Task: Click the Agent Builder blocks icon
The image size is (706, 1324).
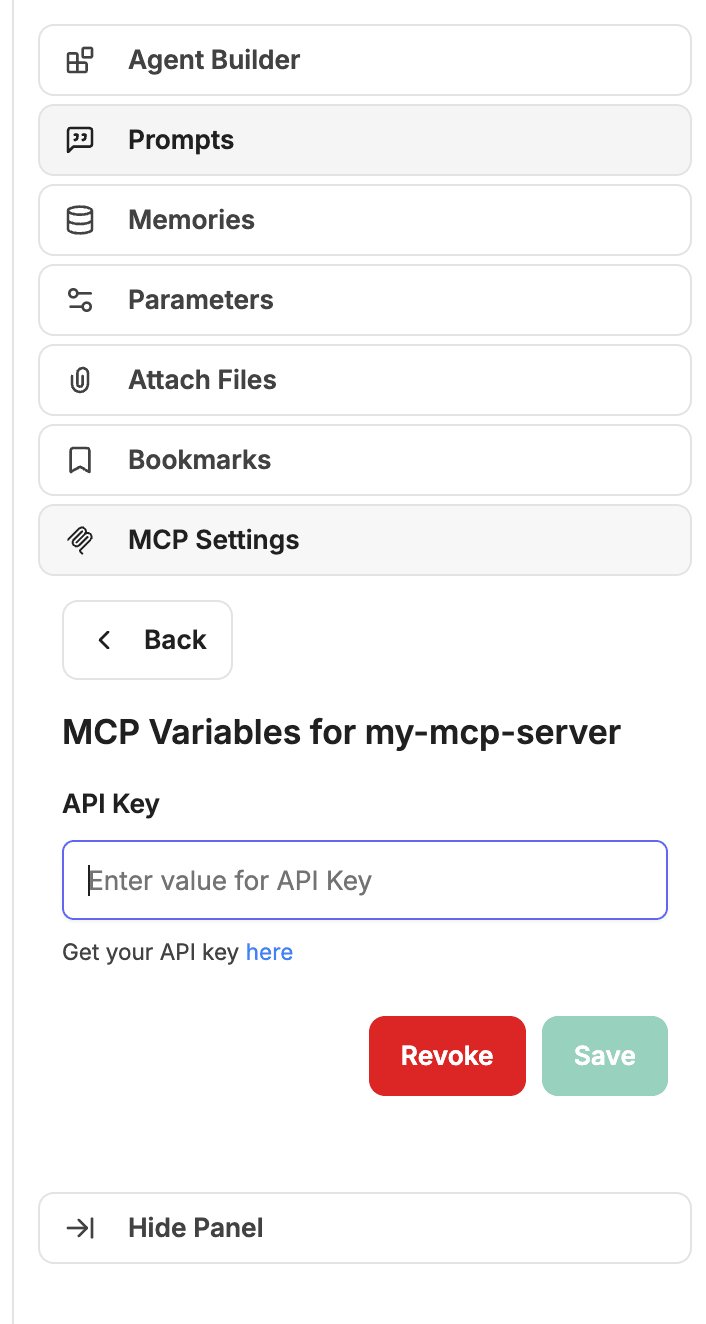Action: click(80, 60)
